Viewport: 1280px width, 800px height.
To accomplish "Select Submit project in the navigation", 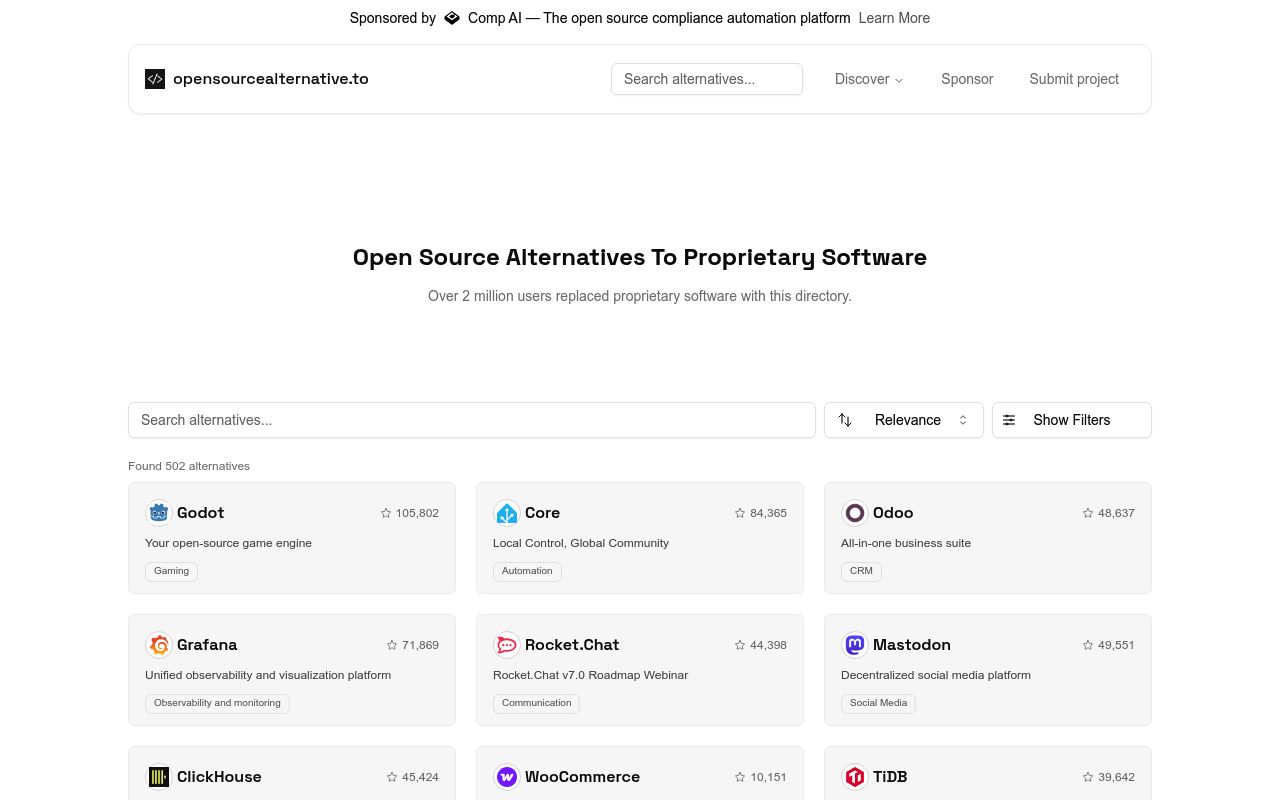I will [1074, 79].
